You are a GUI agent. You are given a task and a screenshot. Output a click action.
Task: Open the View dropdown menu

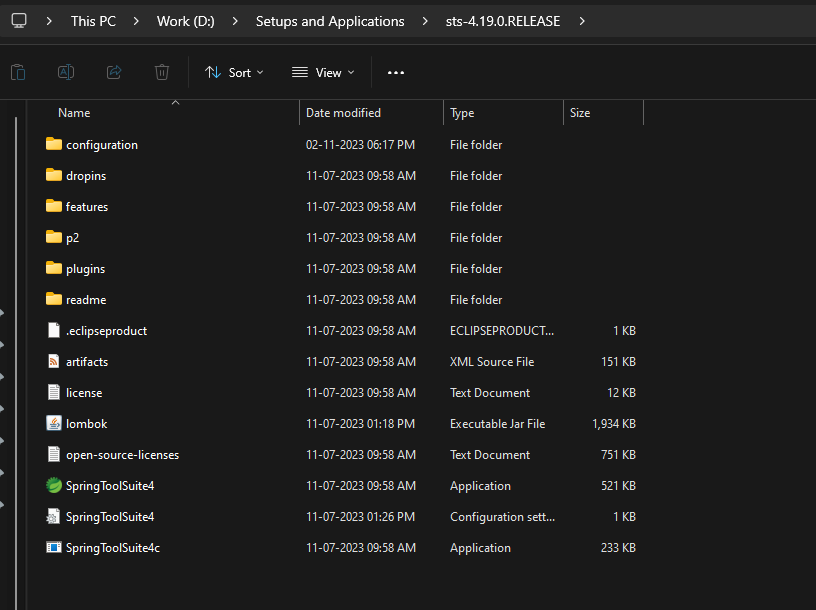[325, 72]
